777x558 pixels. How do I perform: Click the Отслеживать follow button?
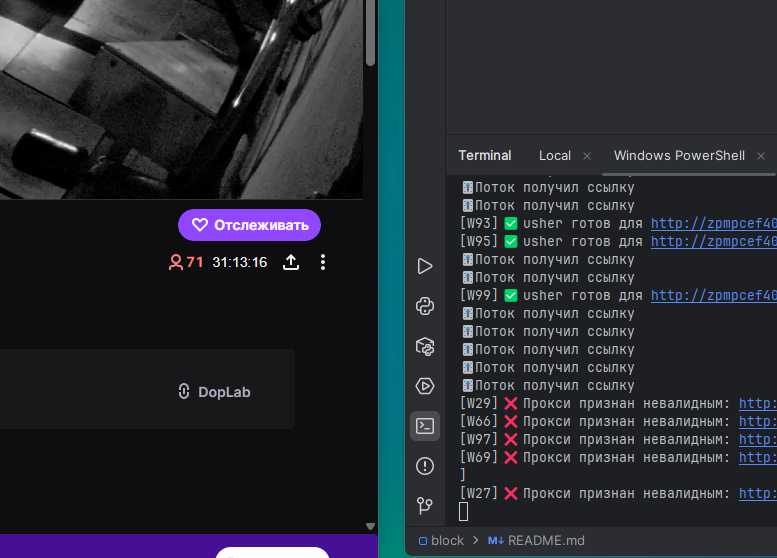point(249,225)
